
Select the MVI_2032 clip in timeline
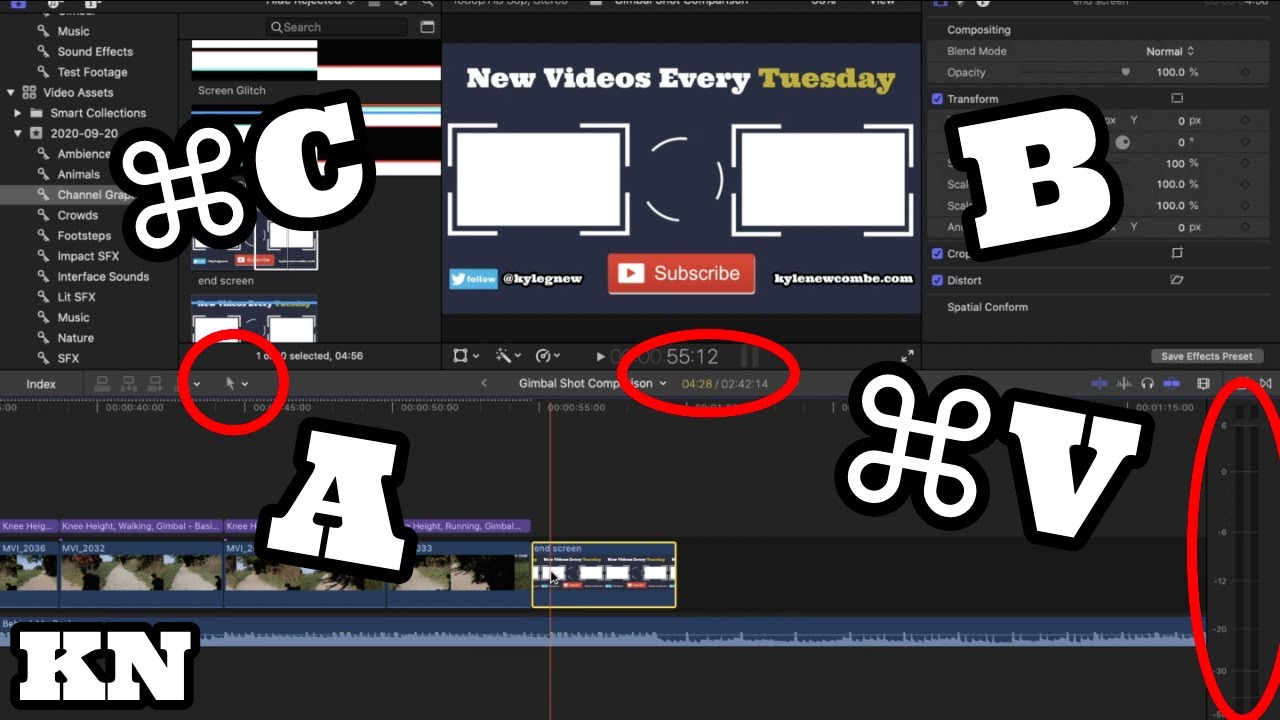click(x=141, y=575)
